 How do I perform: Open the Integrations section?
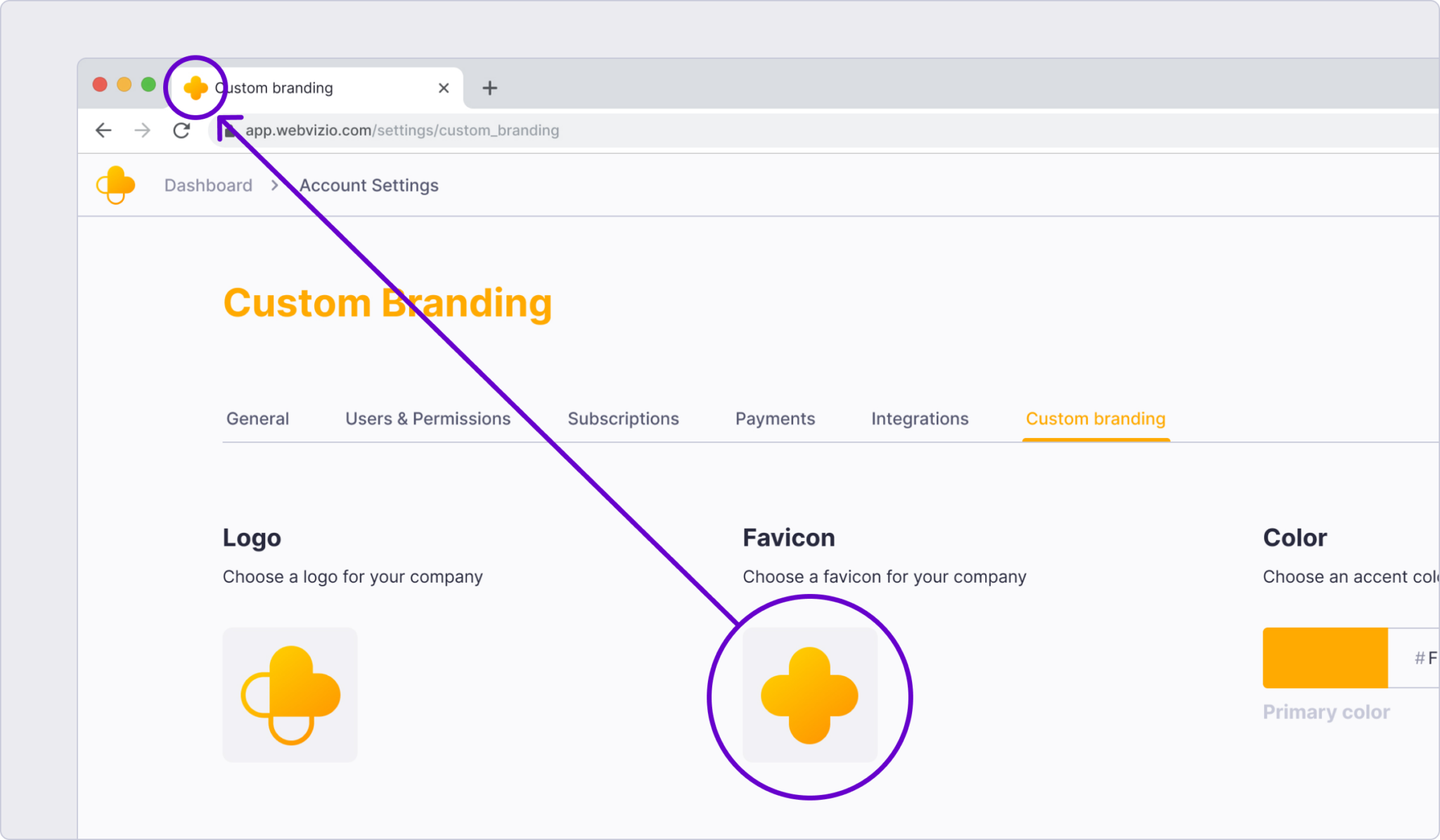(x=919, y=418)
